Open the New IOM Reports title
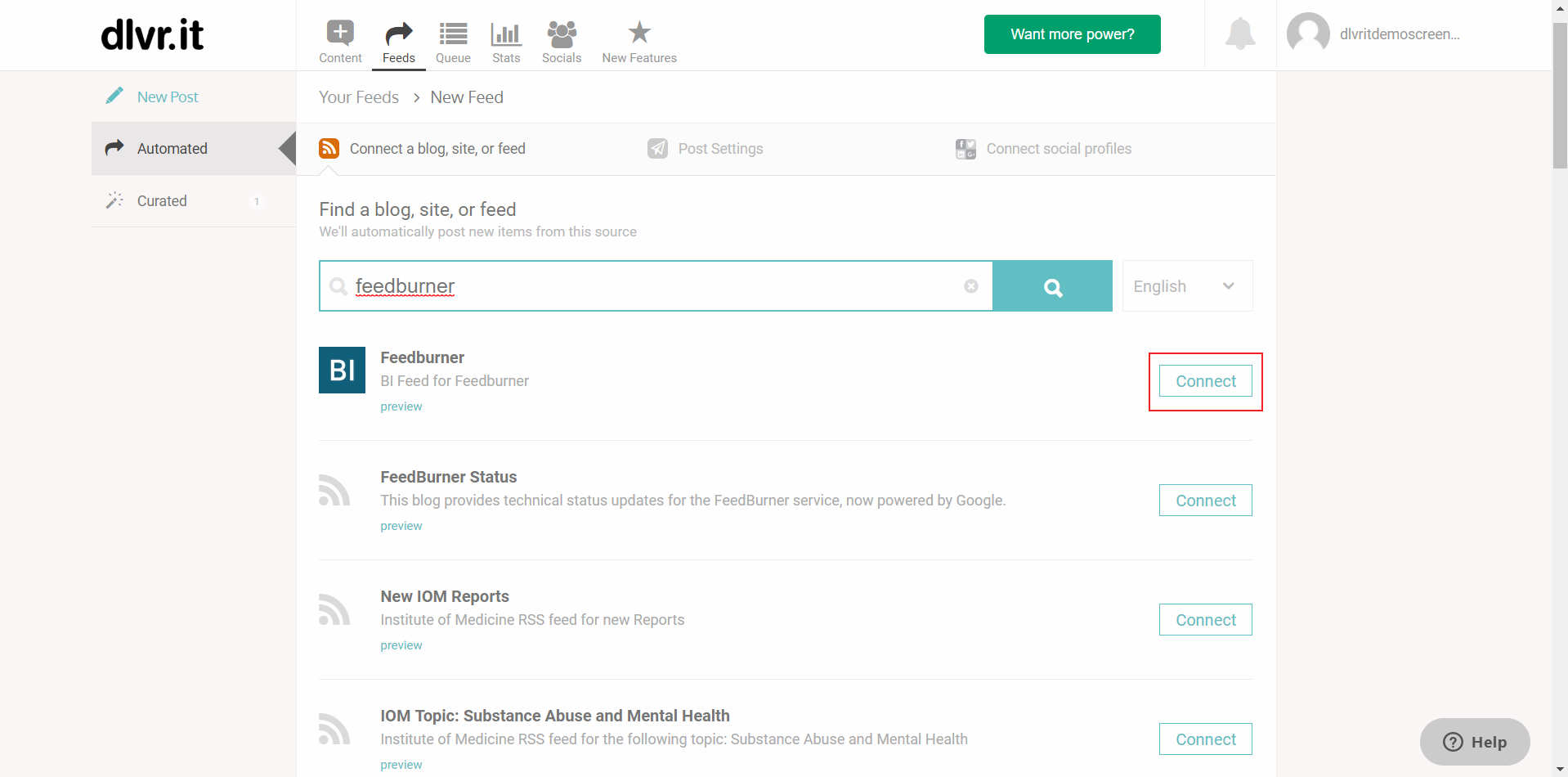This screenshot has width=1568, height=777. coord(445,596)
